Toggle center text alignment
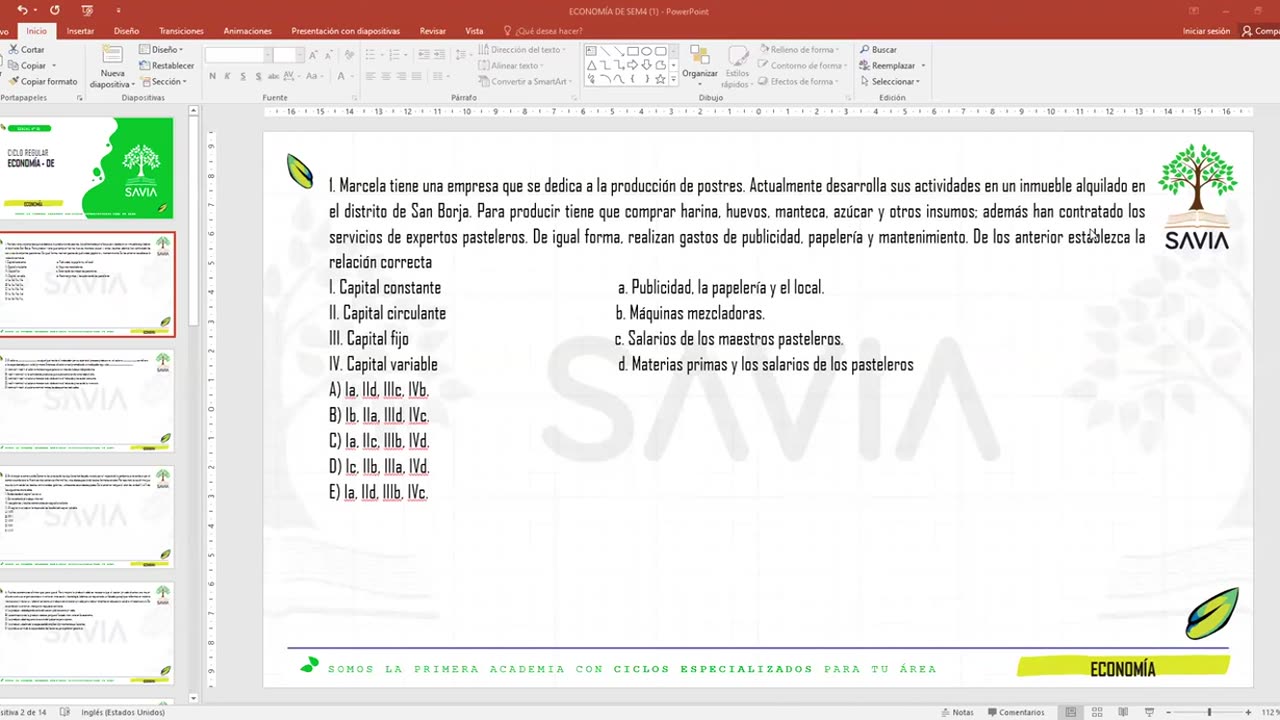Viewport: 1280px width, 720px height. 386,76
